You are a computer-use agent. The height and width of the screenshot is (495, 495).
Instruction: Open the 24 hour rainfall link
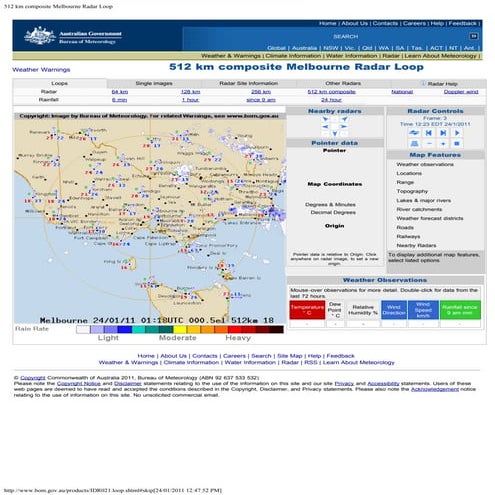(x=331, y=100)
